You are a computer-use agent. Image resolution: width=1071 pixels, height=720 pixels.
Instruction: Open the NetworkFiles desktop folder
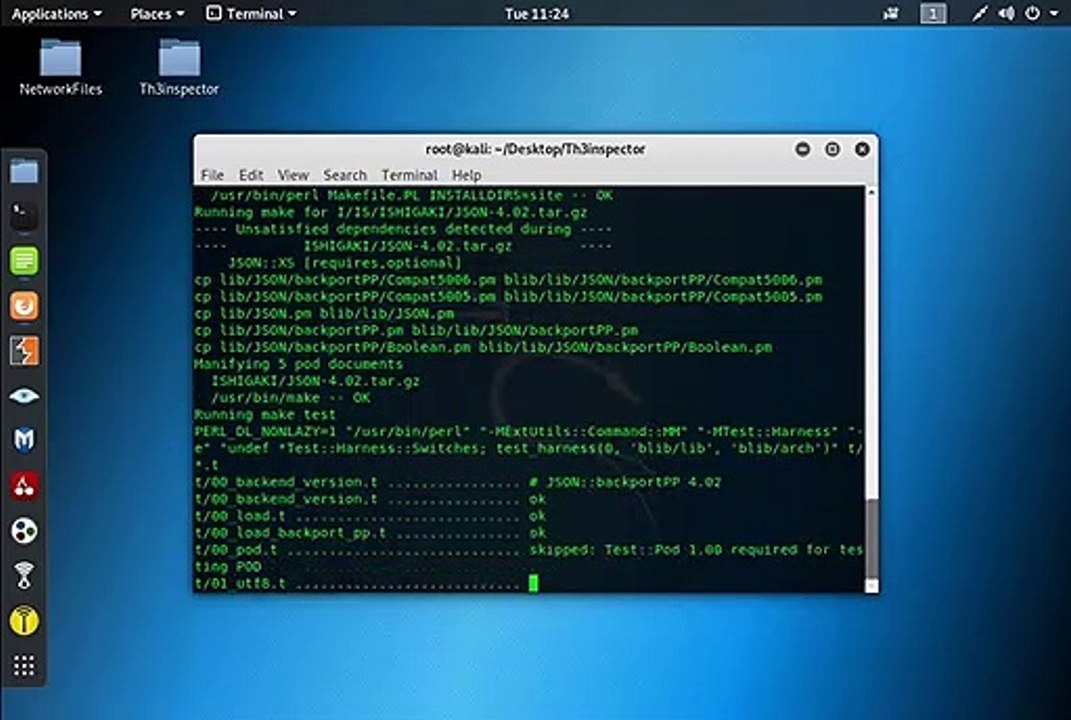[61, 67]
